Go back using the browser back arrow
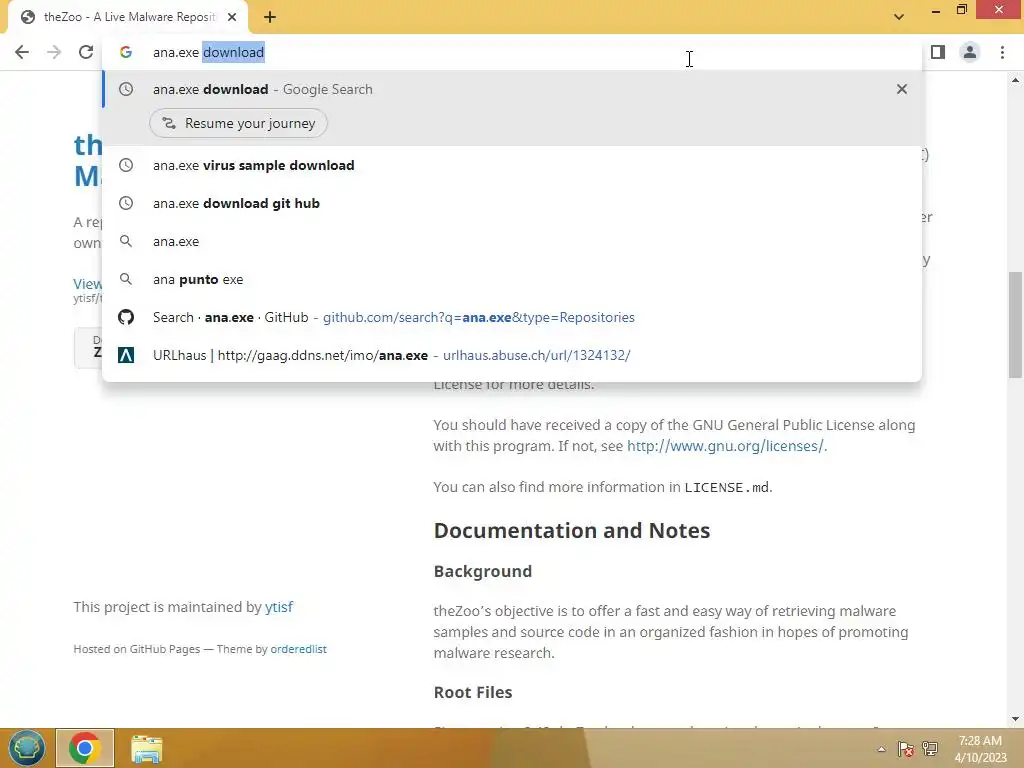Screen dimensions: 1024x768 (x=22, y=52)
